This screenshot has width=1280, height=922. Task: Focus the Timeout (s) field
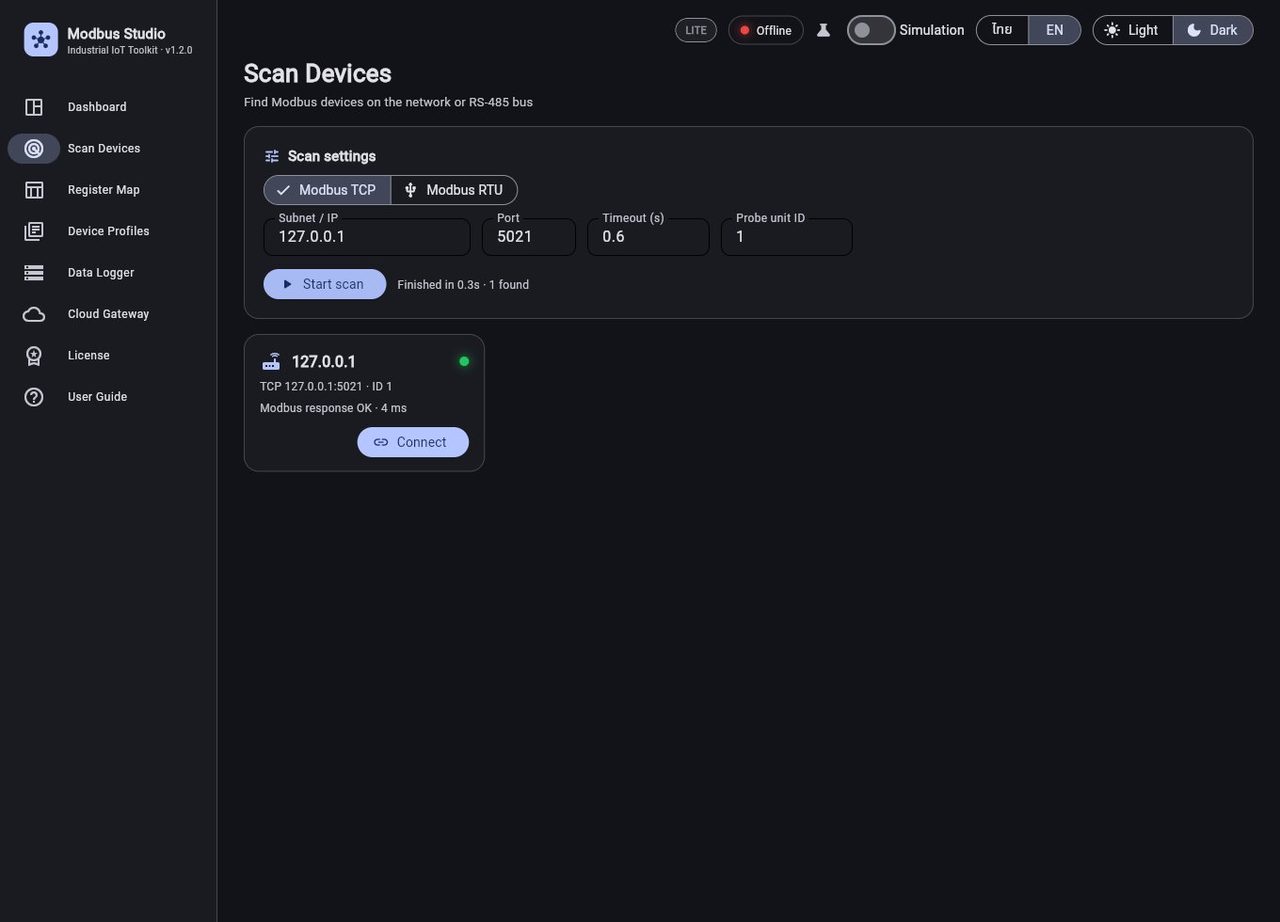click(648, 237)
